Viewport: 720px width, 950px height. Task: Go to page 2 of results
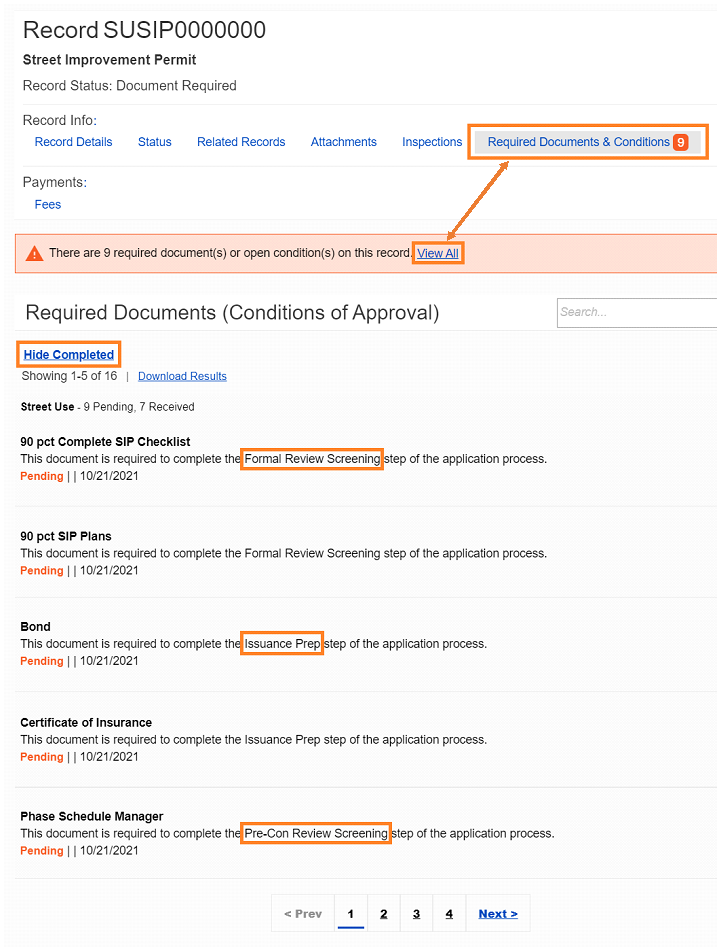(383, 913)
